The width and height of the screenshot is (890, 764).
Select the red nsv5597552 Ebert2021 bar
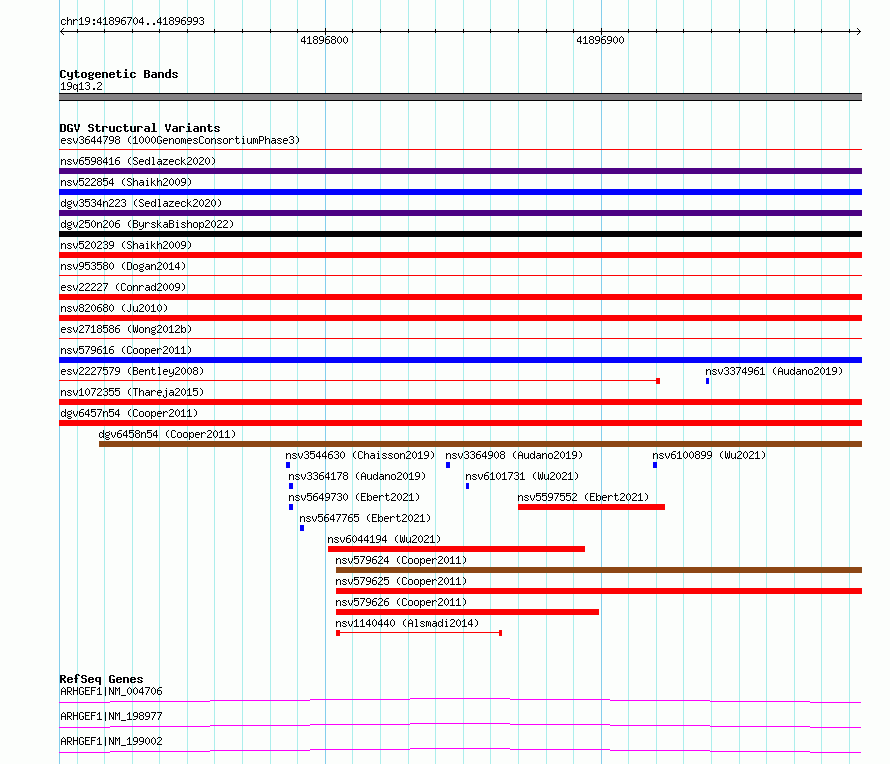(x=591, y=507)
